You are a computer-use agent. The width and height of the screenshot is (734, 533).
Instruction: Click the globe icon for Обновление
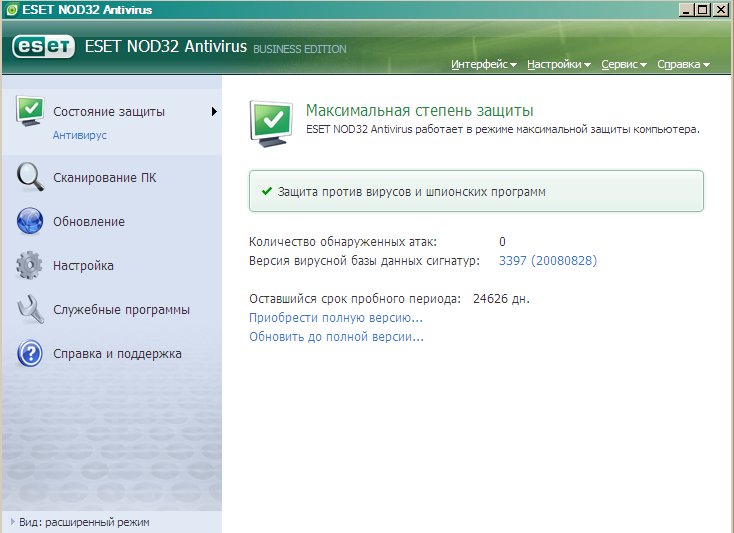pyautogui.click(x=30, y=220)
